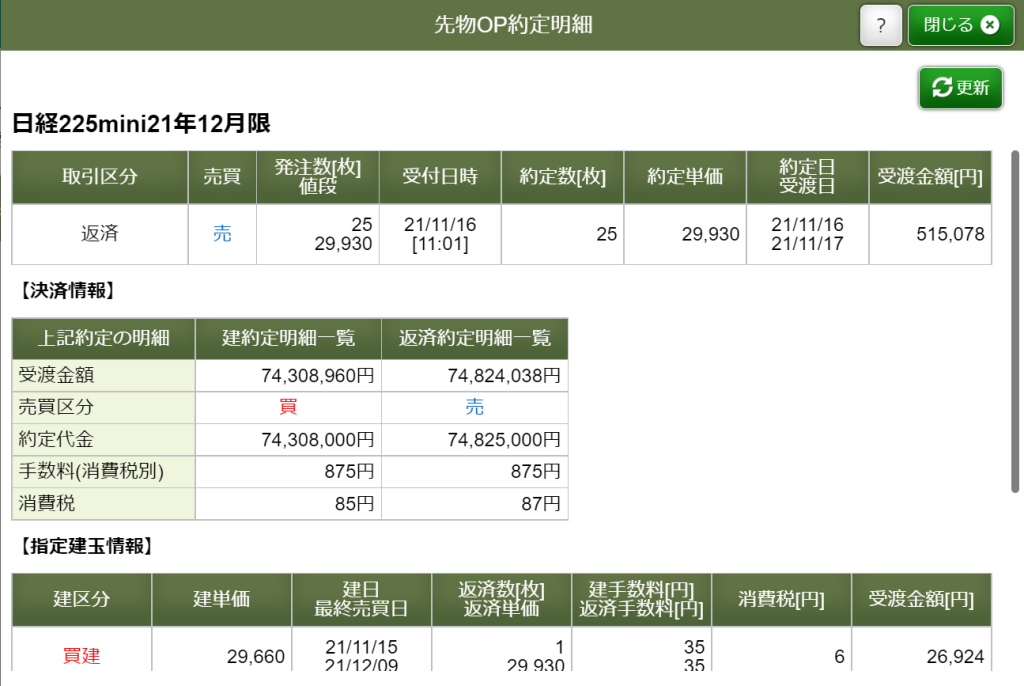Click the 約定数[枚] column header
Viewport: 1024px width, 686px height.
point(562,176)
